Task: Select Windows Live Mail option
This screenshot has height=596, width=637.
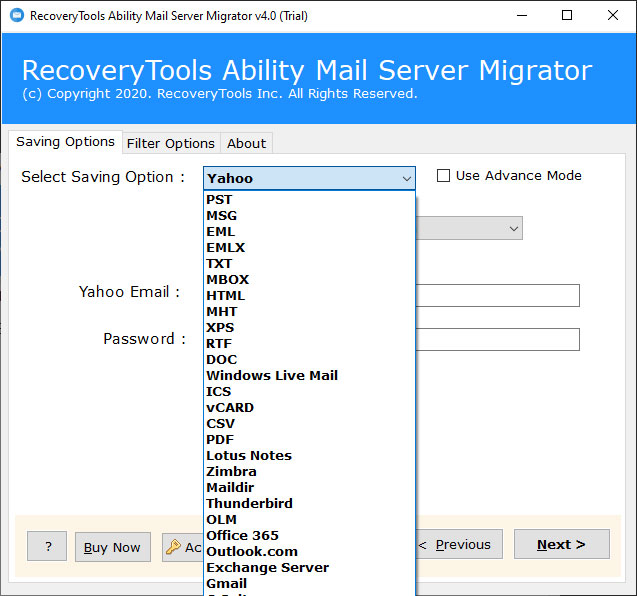Action: (x=309, y=375)
